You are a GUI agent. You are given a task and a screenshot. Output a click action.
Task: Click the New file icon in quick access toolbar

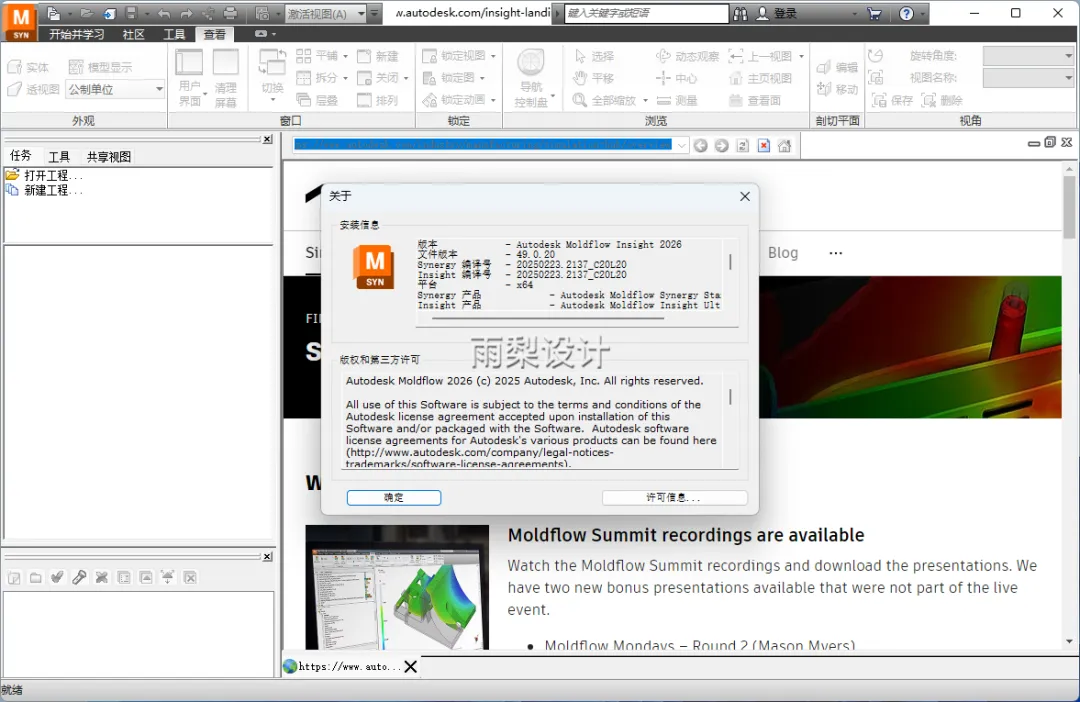54,13
